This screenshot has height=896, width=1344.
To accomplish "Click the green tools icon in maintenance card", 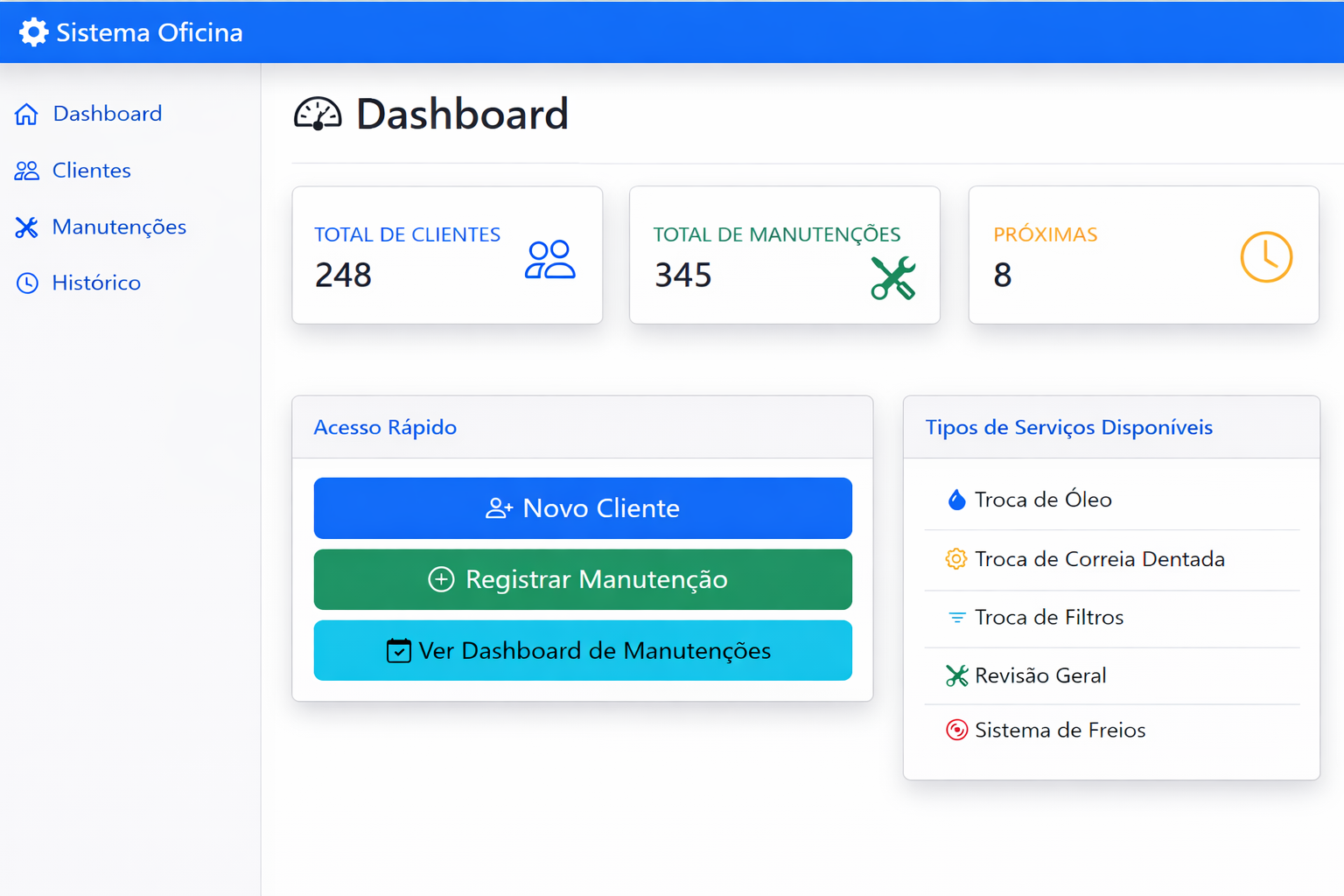I will pos(892,278).
